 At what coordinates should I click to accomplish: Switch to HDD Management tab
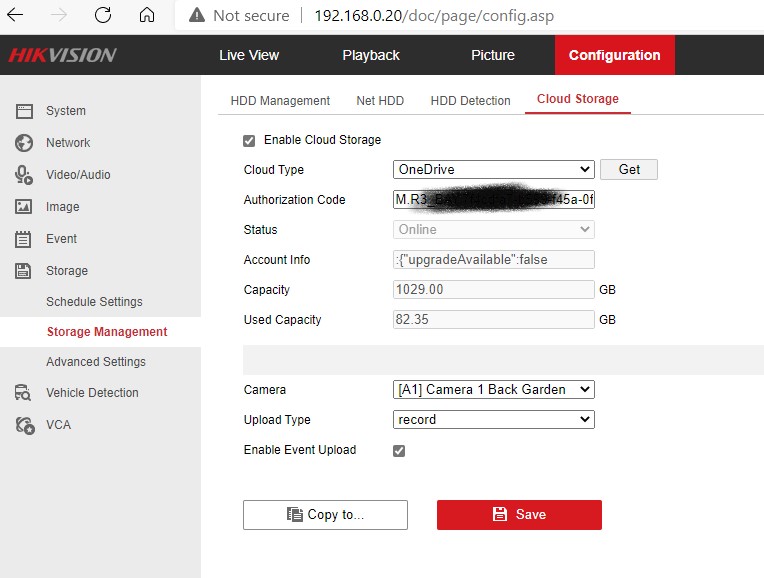pyautogui.click(x=280, y=101)
